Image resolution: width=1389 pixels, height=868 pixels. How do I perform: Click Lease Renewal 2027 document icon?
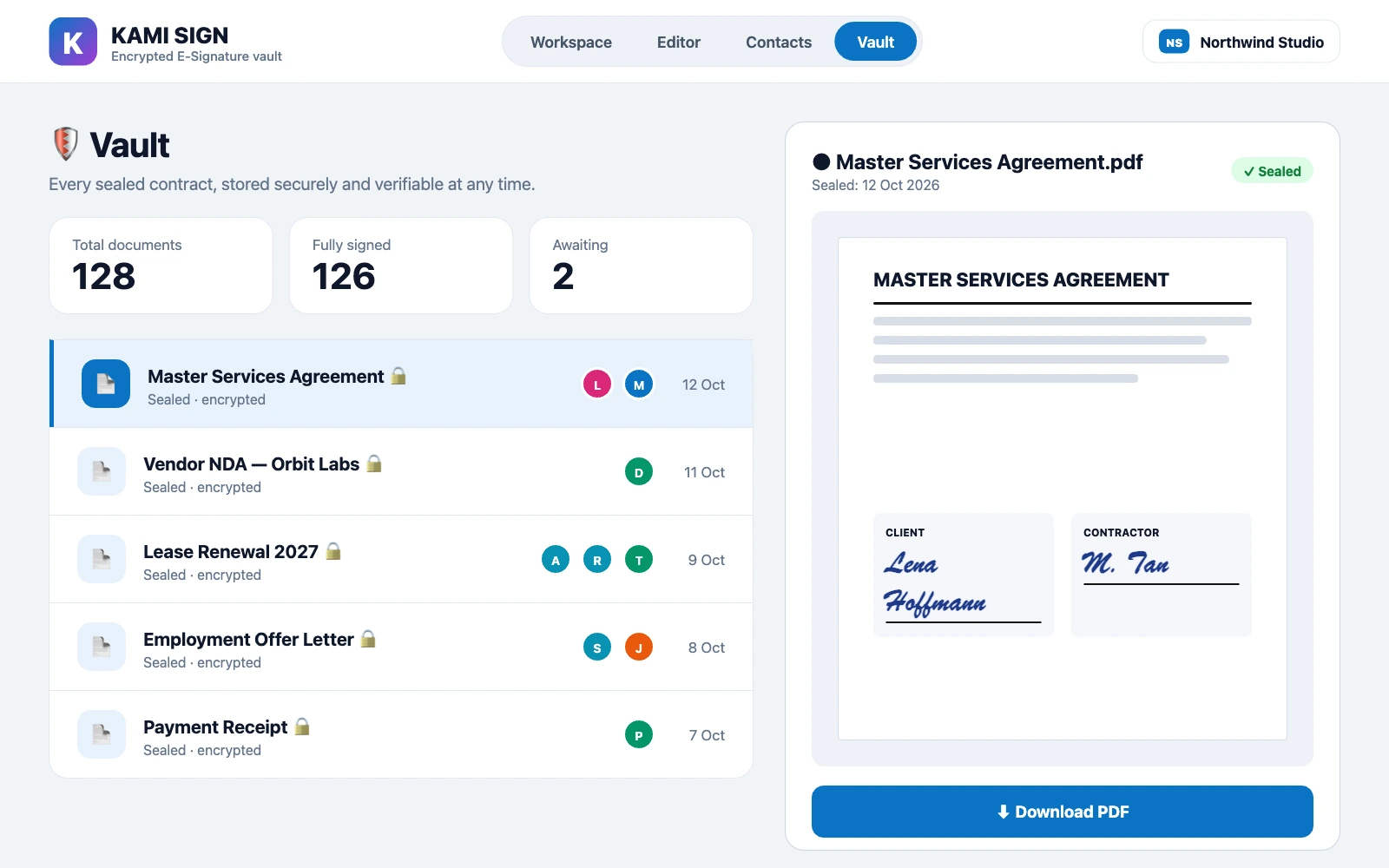[x=102, y=559]
